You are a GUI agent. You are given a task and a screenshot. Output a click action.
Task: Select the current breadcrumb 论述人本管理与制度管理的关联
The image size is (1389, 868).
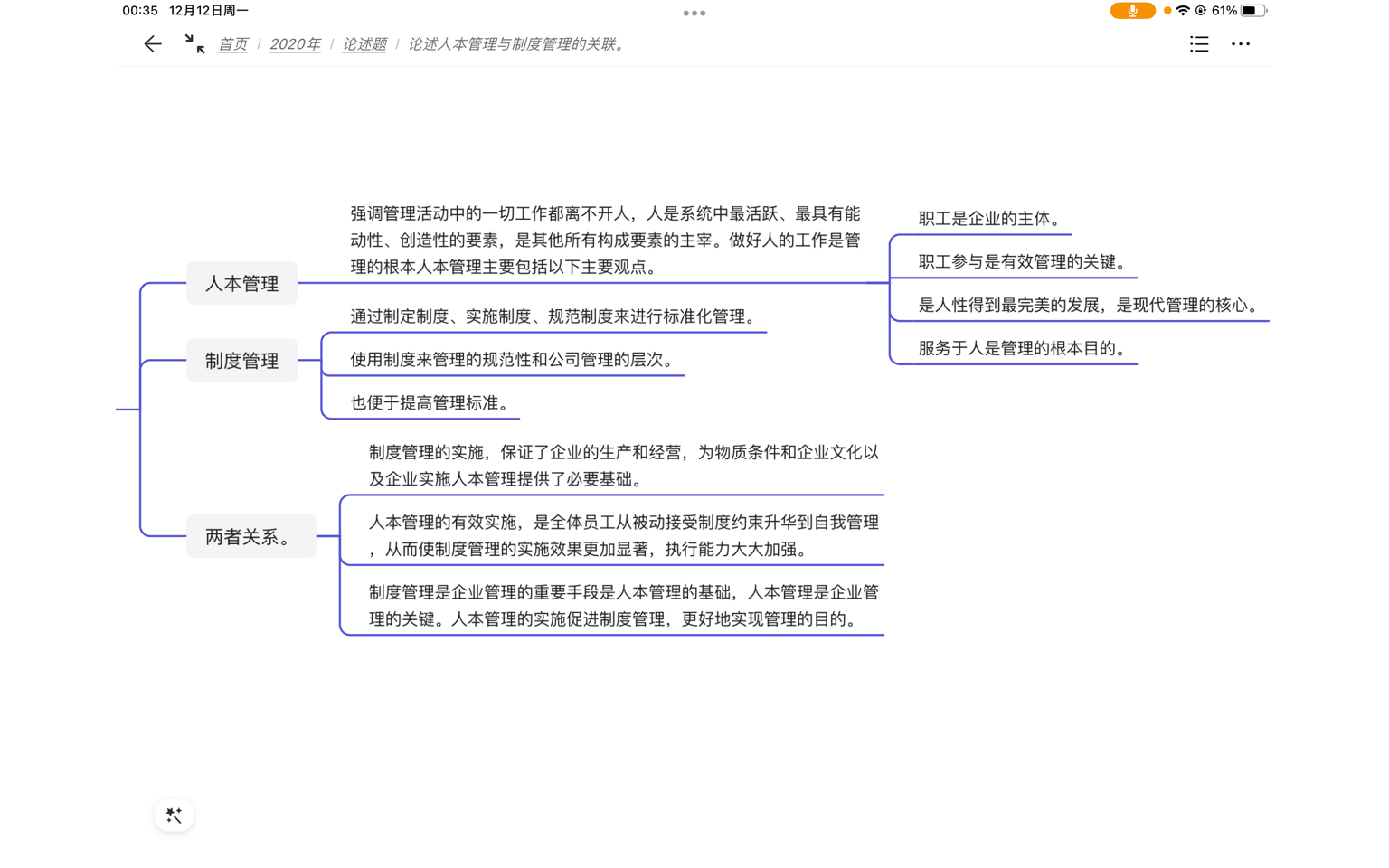click(x=518, y=43)
